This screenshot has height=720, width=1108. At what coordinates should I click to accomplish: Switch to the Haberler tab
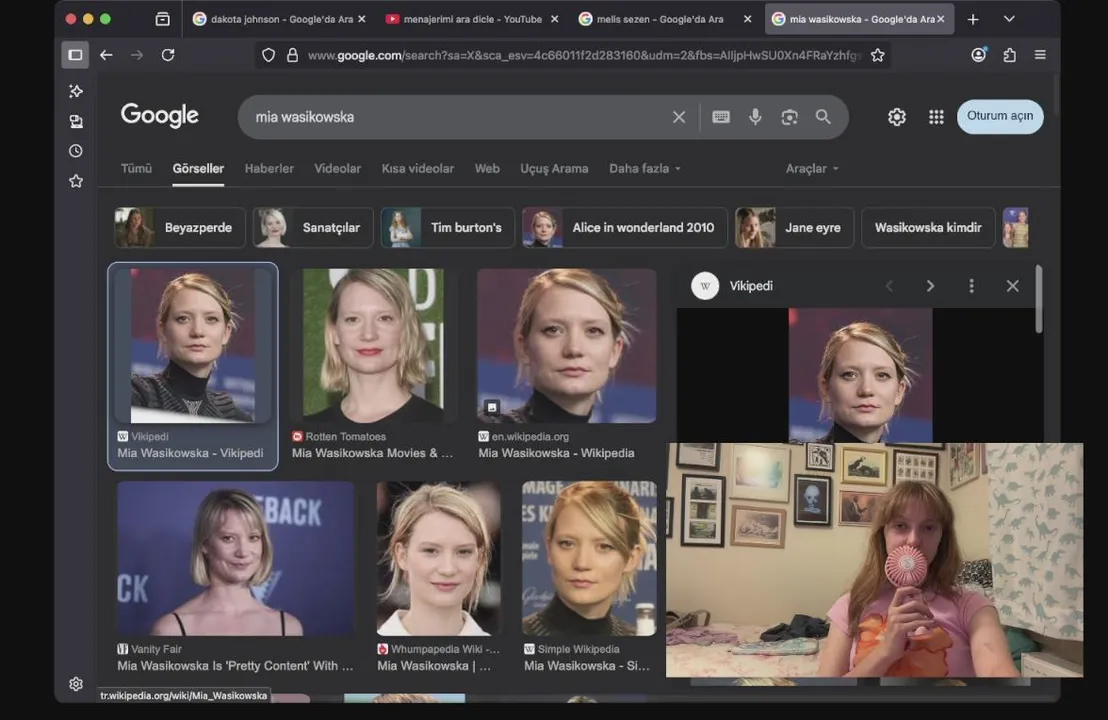pyautogui.click(x=269, y=169)
